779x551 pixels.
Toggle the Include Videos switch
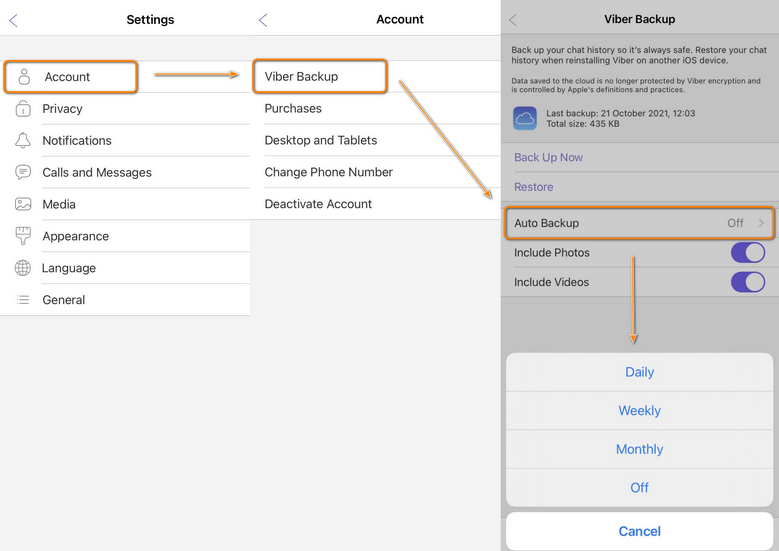[x=747, y=282]
